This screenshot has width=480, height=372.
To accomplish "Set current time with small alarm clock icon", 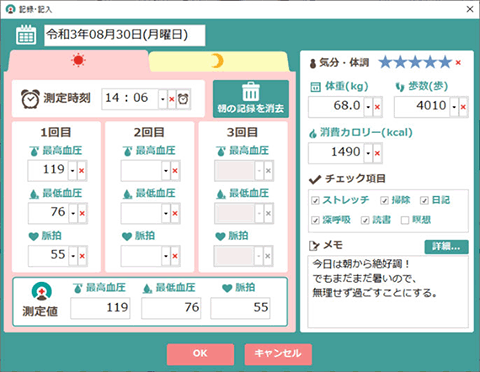I will pos(183,99).
